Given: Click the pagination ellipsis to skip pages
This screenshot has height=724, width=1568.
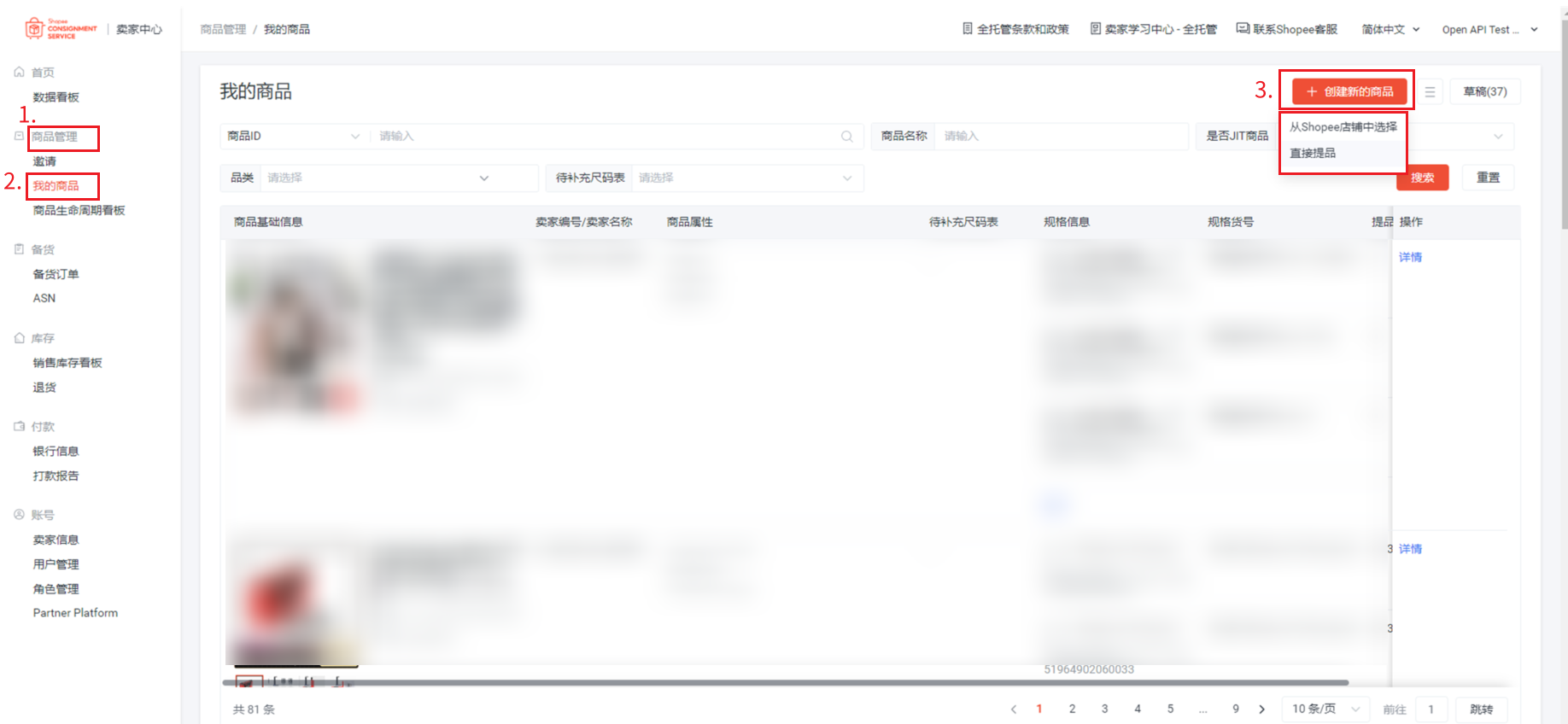Looking at the screenshot, I should pyautogui.click(x=1202, y=709).
